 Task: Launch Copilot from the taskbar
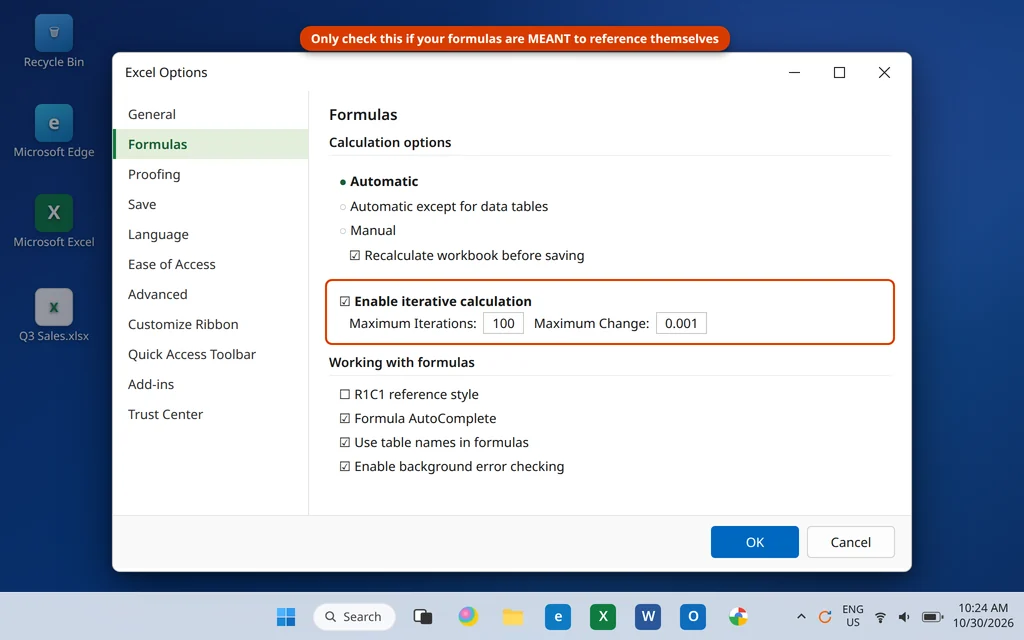pos(468,616)
